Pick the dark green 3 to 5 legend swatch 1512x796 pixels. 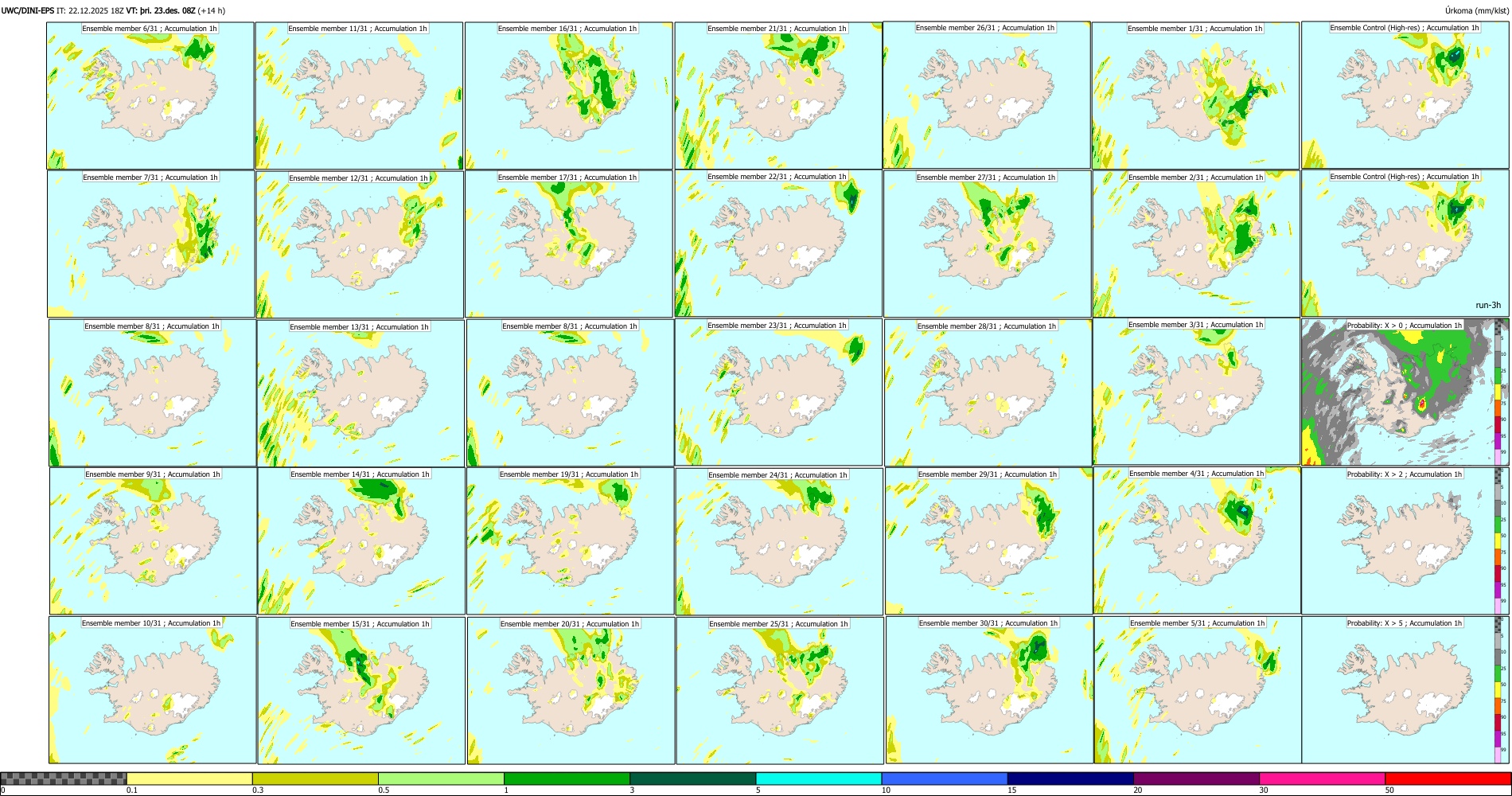tap(692, 778)
